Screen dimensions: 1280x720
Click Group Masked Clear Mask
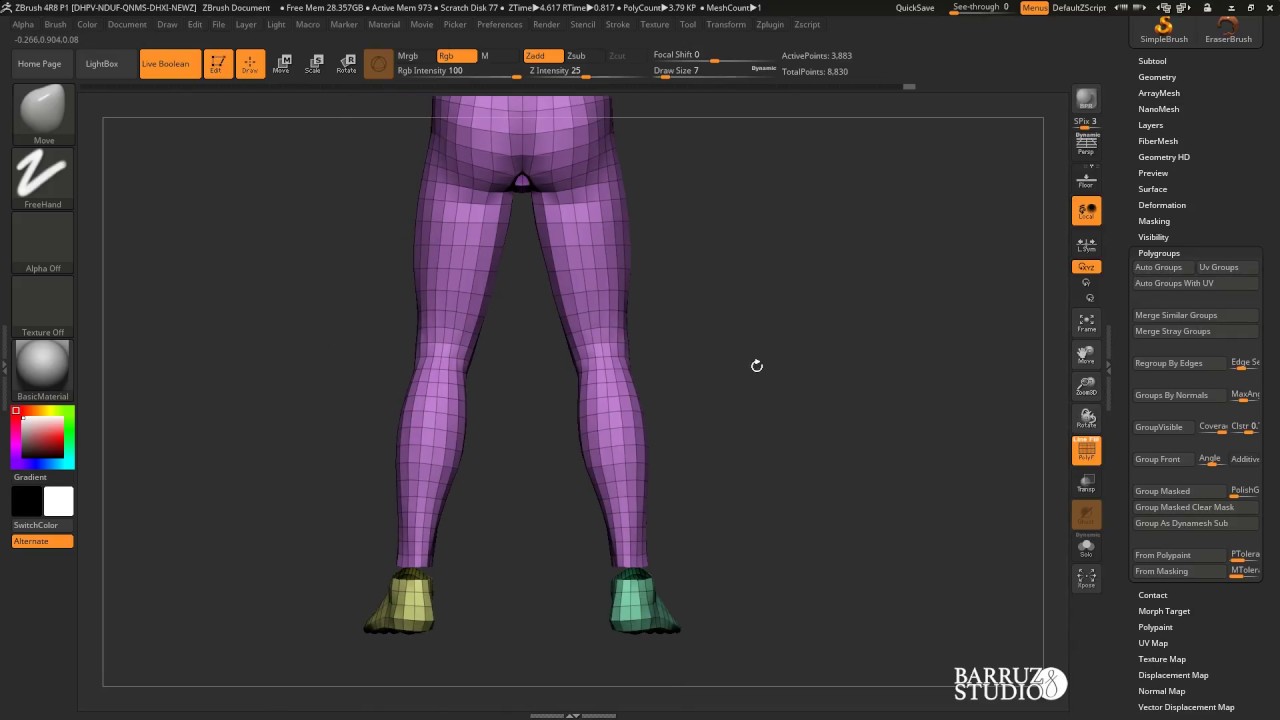point(1195,507)
